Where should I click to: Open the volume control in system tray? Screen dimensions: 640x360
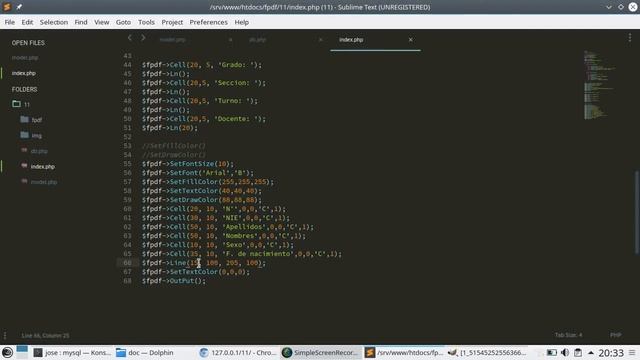565,352
